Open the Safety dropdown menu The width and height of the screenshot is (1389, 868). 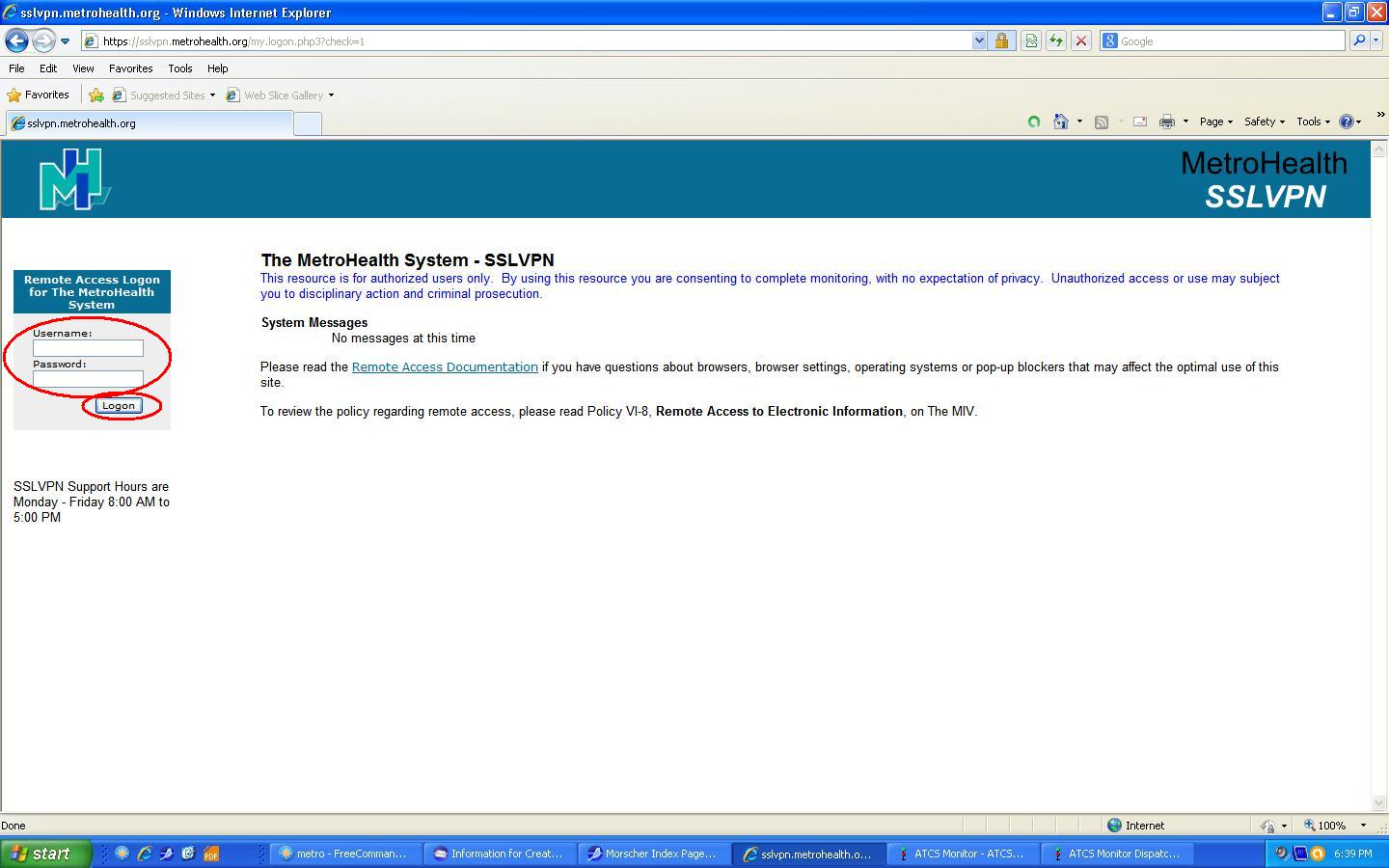(x=1264, y=122)
